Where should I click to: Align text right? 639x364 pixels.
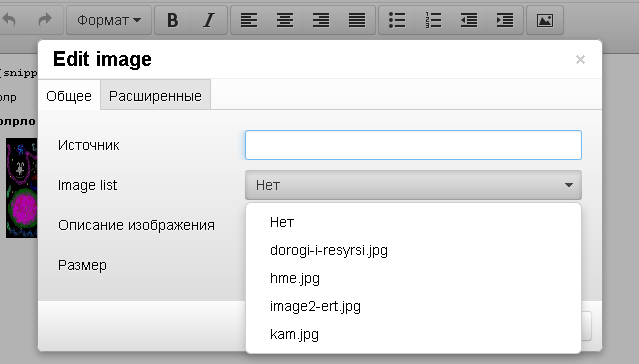pos(321,20)
